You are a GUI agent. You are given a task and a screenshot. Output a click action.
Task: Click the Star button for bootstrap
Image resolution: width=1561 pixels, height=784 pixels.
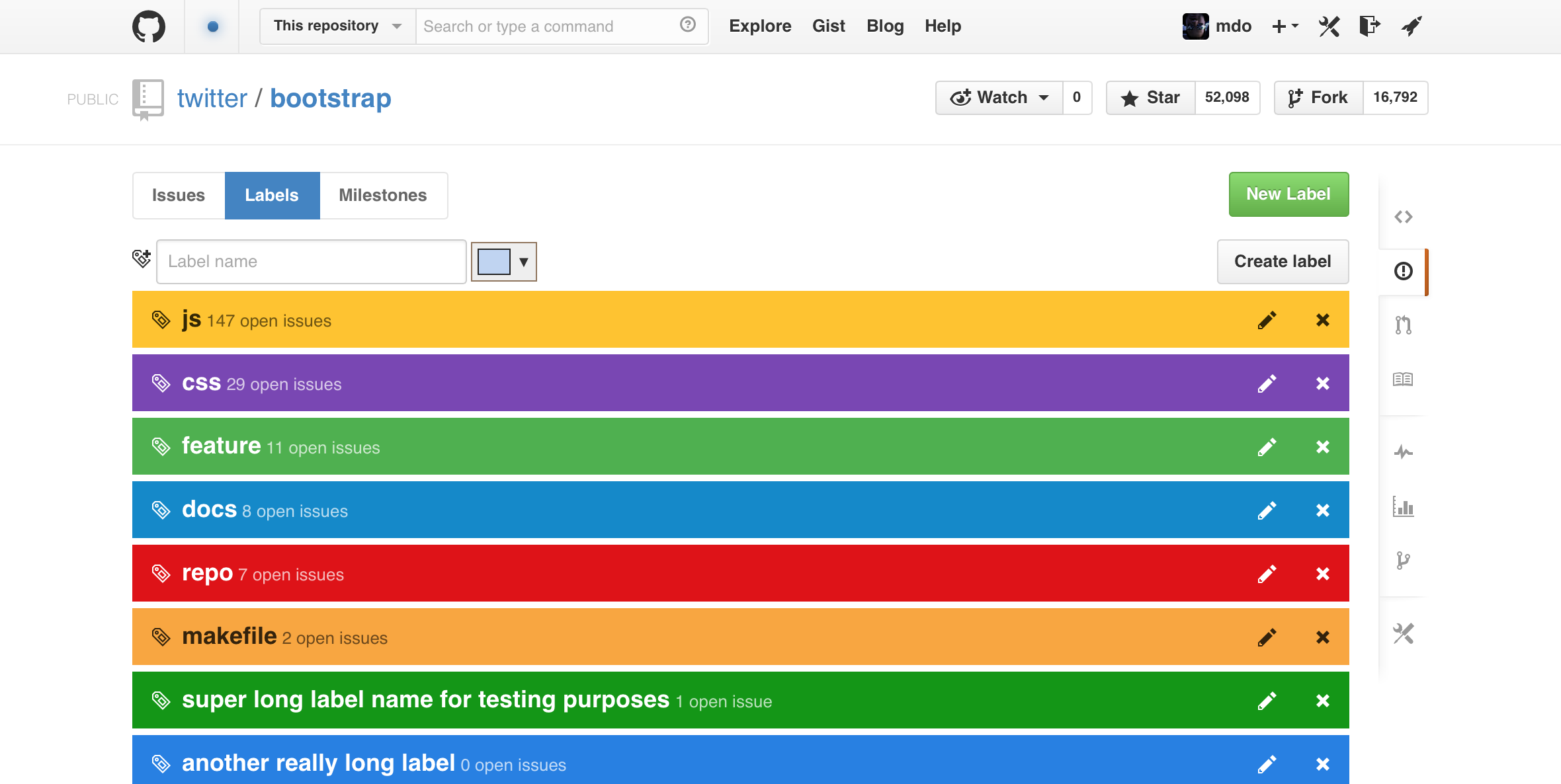click(1151, 98)
